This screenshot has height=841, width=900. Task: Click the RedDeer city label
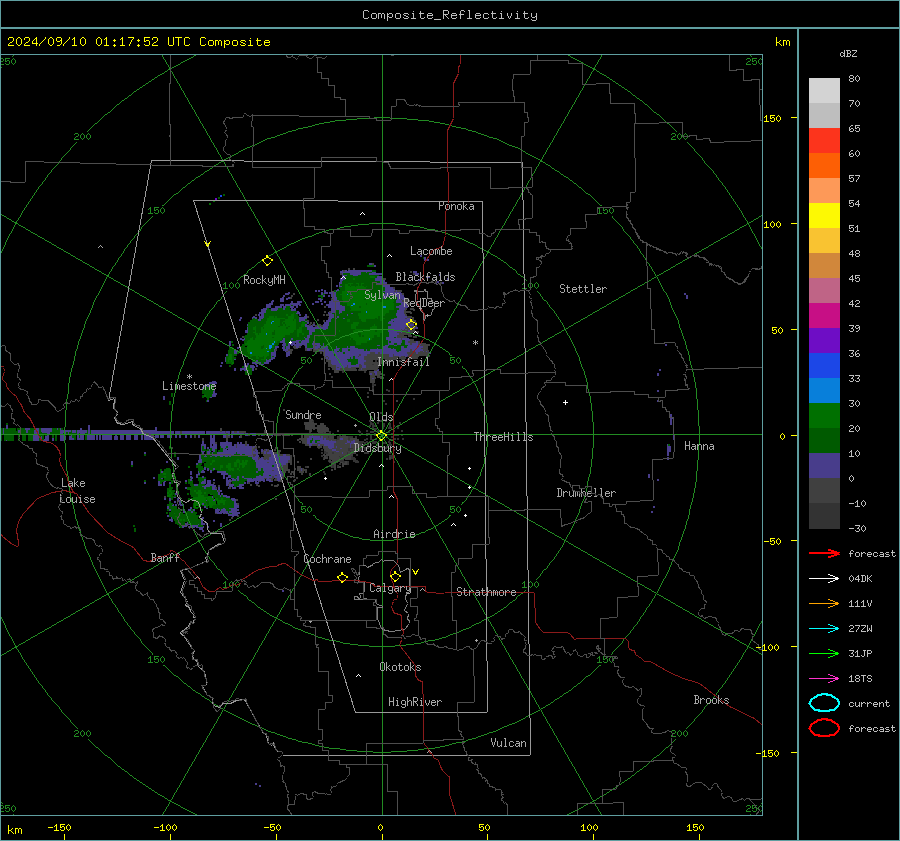click(424, 303)
